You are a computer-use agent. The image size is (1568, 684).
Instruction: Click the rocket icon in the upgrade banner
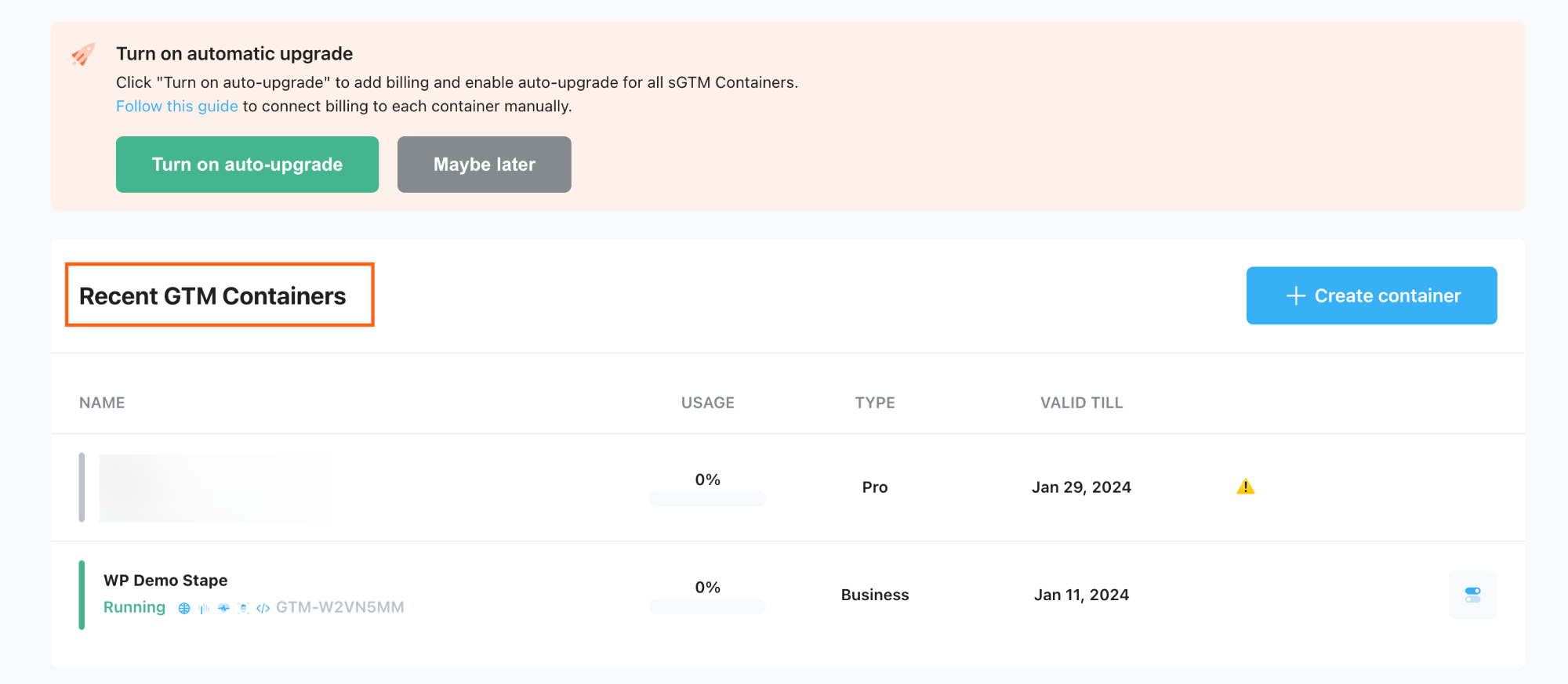coord(83,54)
